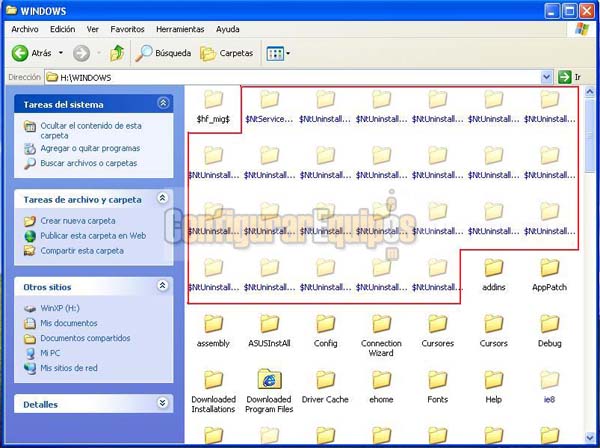Screen dimensions: 600x448
Task: Expand the address bar dropdown arrow
Action: coord(547,77)
